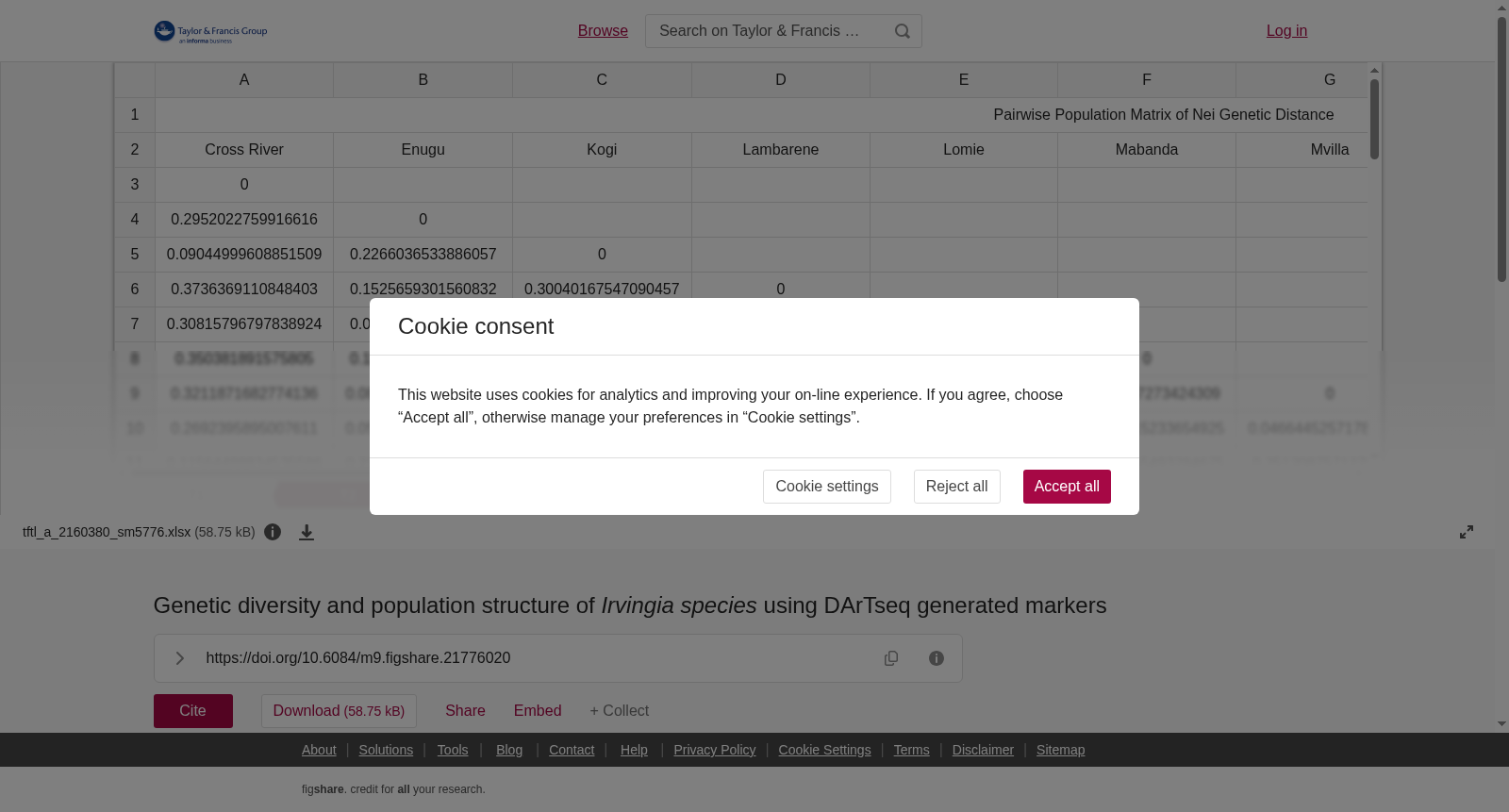Click the spreadsheet vertical scrollbar thumb

tap(1375, 119)
